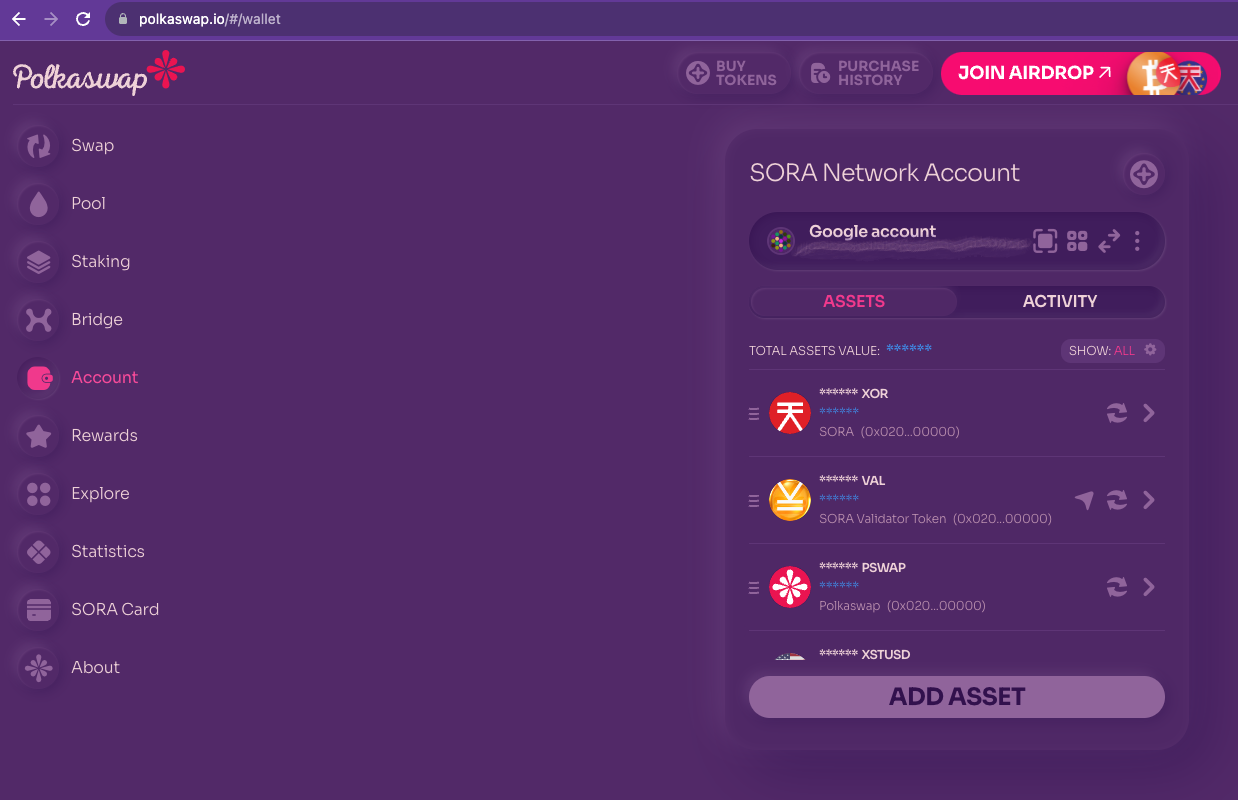Reload the page with the browser refresh icon
Screen dimensions: 1238x800
(83, 19)
